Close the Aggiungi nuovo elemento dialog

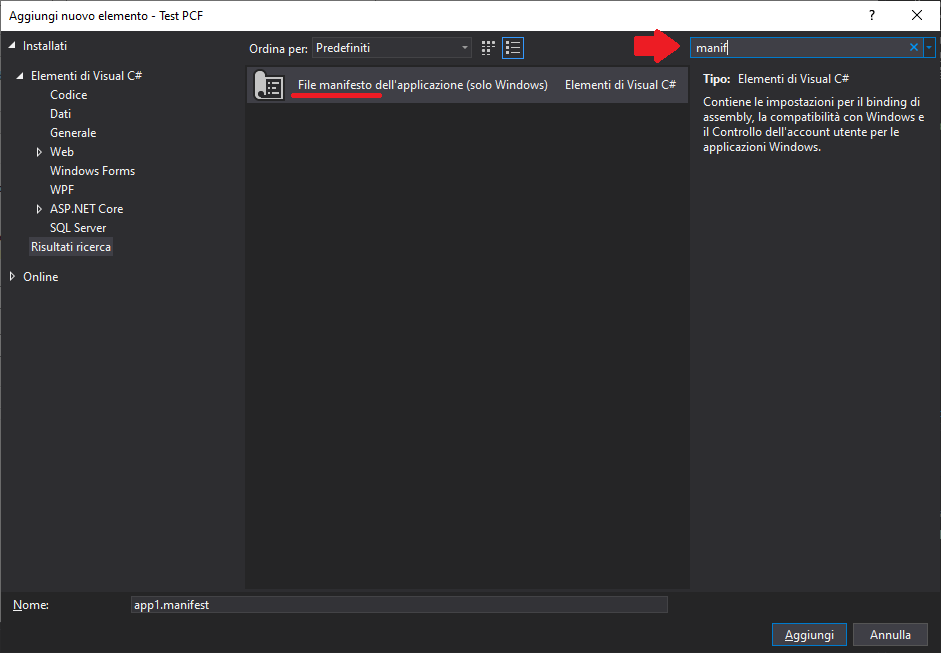(x=917, y=15)
